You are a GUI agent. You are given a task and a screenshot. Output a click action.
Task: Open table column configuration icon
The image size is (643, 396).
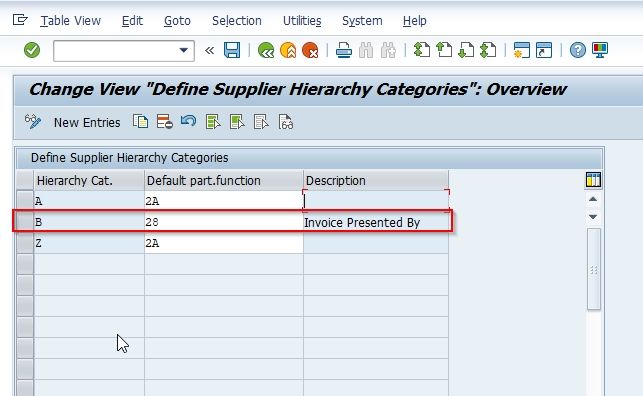pos(593,180)
